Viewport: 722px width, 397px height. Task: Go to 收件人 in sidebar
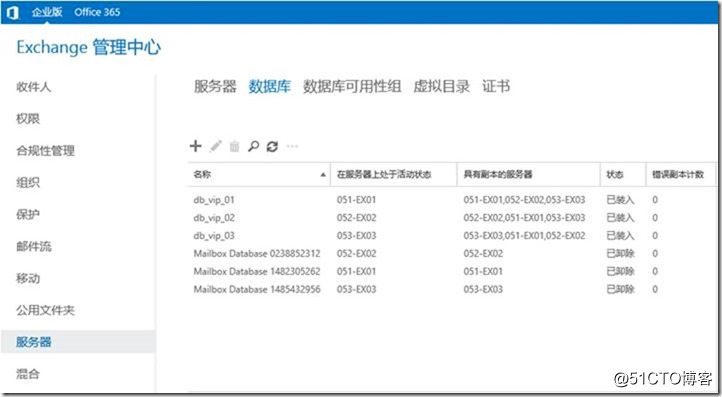(x=34, y=87)
